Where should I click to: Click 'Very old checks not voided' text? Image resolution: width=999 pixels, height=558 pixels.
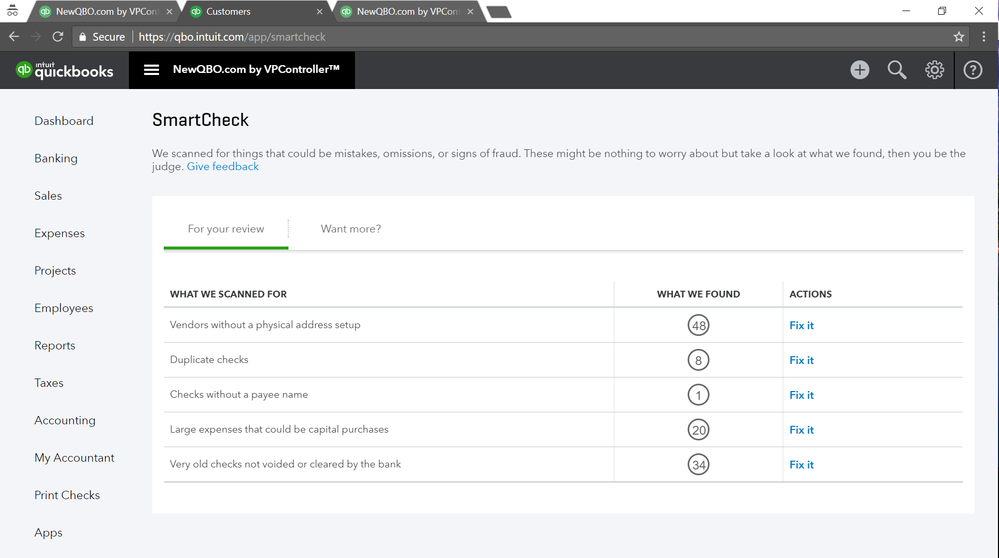(285, 464)
